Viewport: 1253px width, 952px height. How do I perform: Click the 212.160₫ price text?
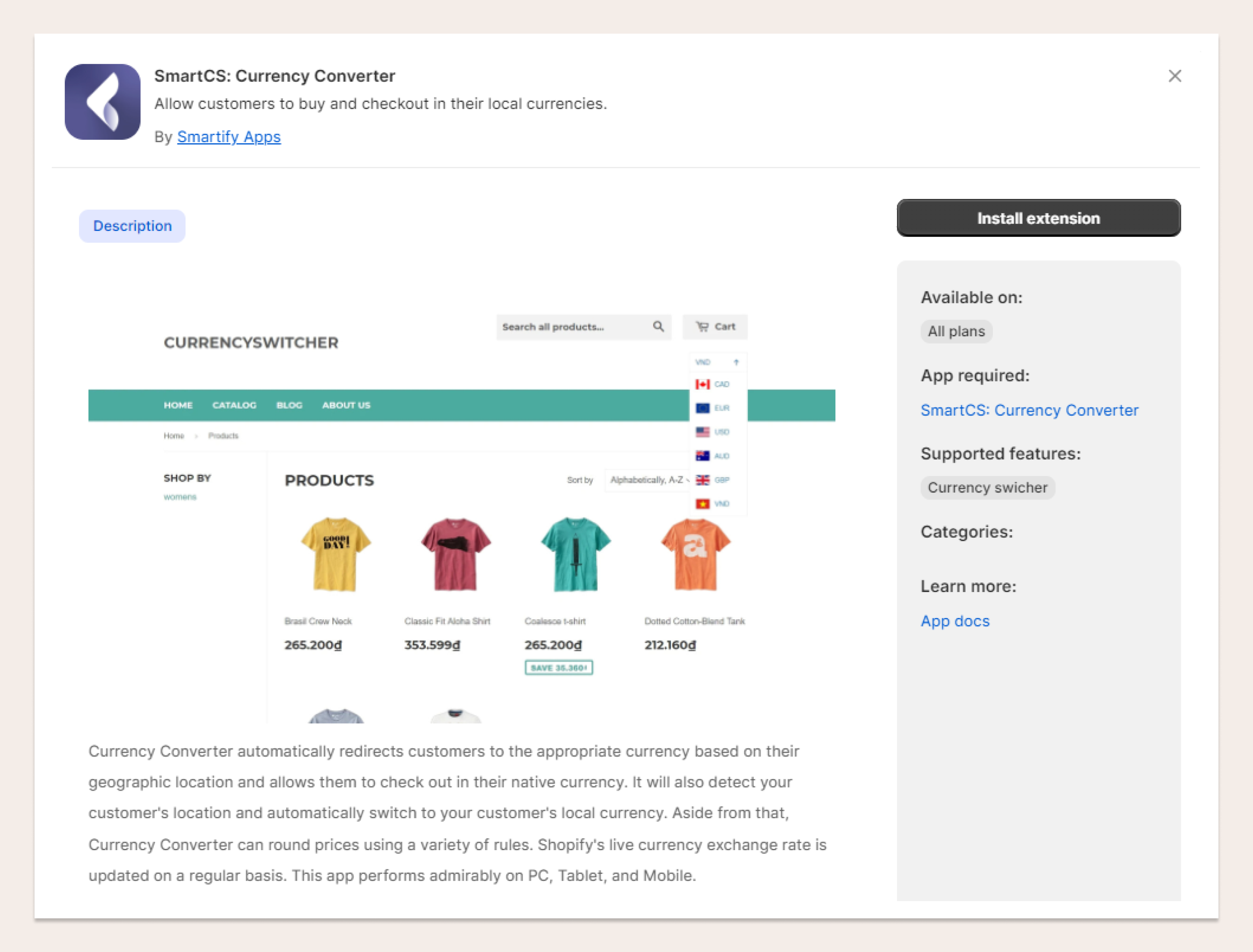(670, 645)
